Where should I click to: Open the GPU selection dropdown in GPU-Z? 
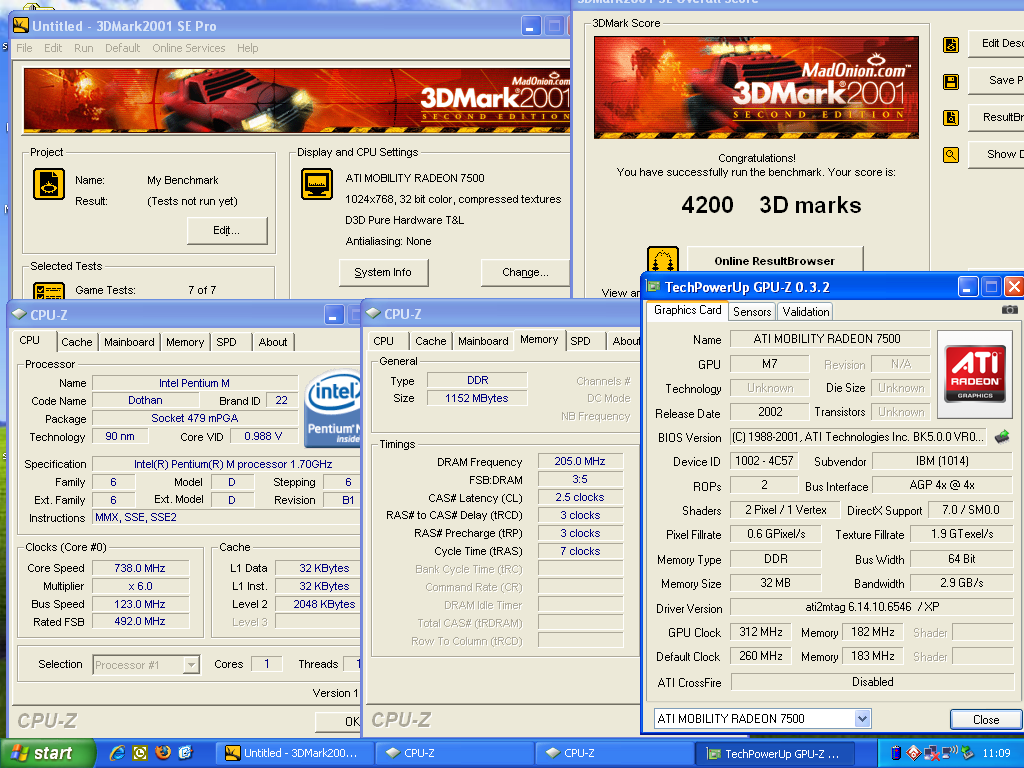(x=862, y=719)
